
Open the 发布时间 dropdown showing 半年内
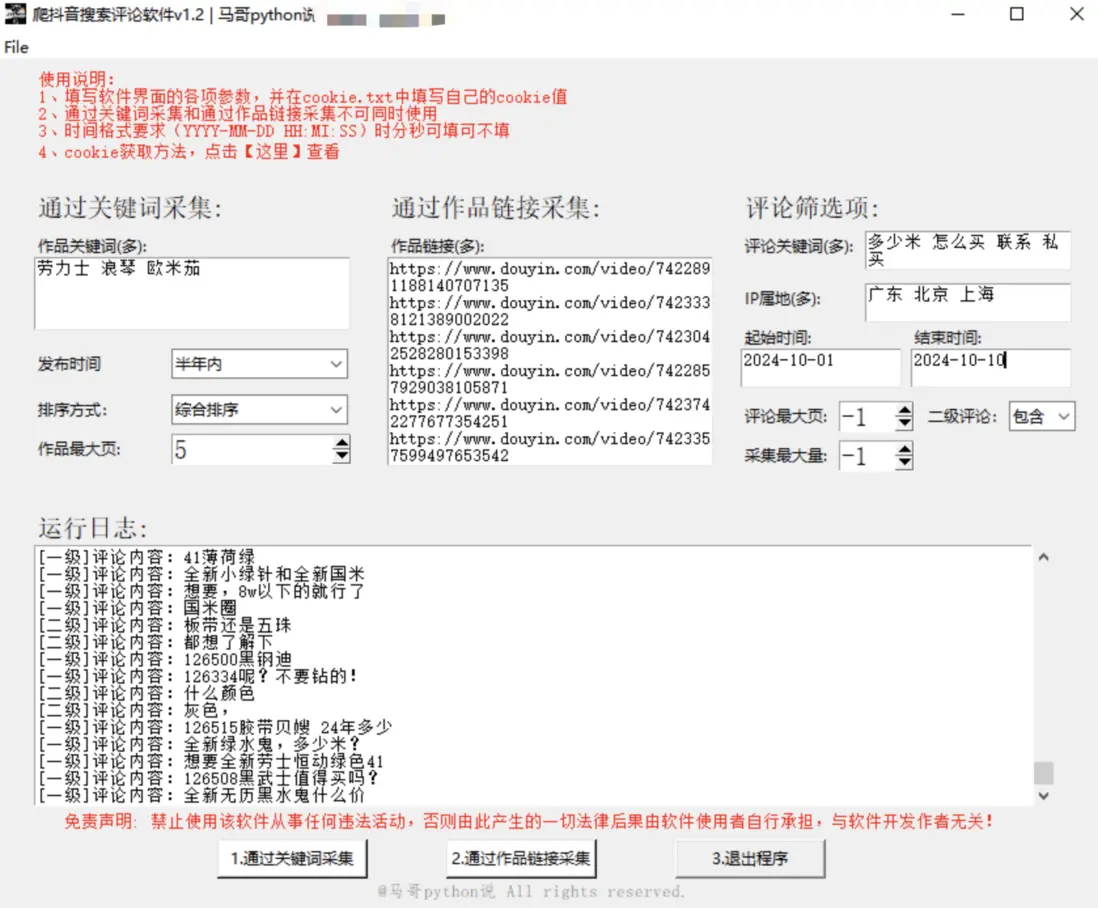pyautogui.click(x=258, y=363)
